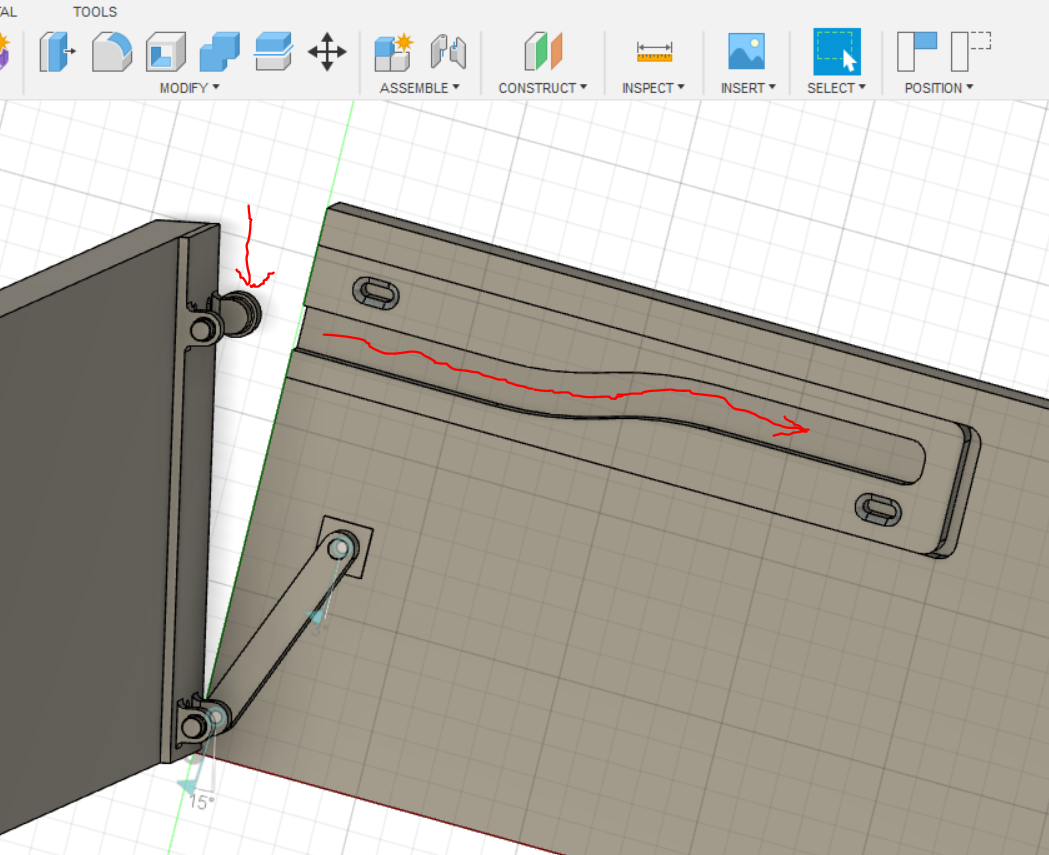
Task: Select the Move/Copy tool
Action: point(328,52)
